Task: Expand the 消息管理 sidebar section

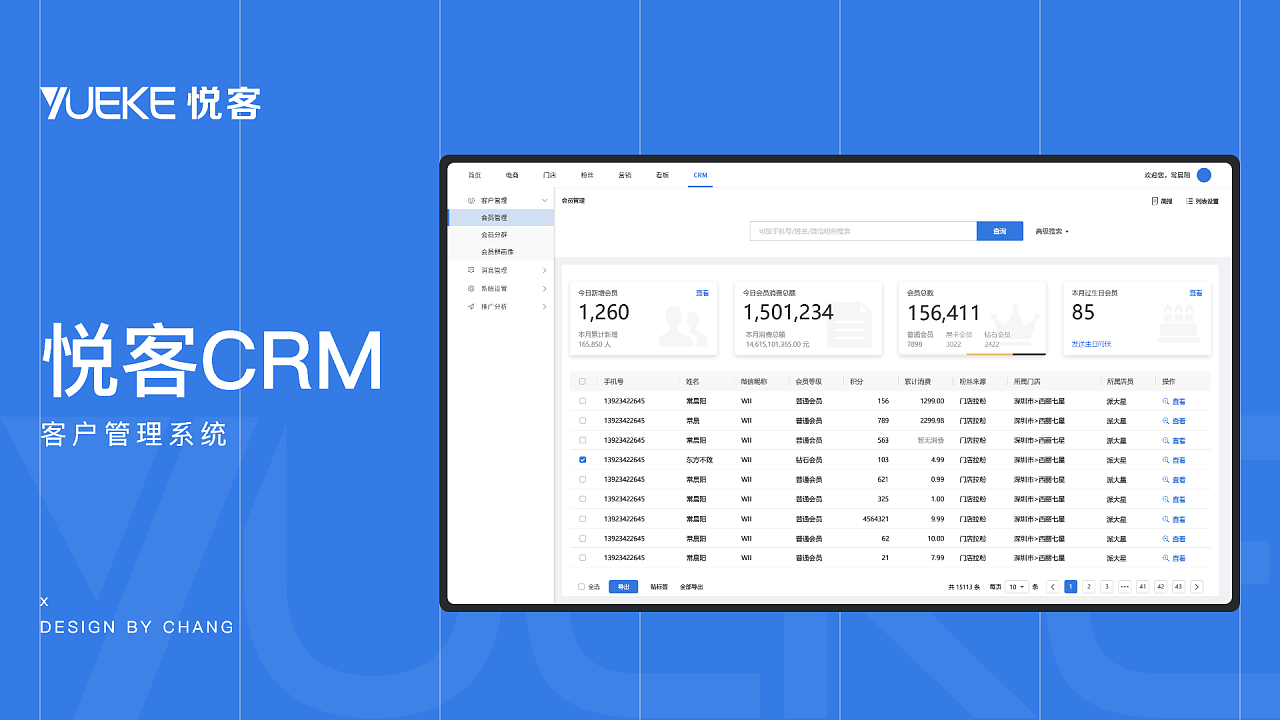Action: (544, 270)
